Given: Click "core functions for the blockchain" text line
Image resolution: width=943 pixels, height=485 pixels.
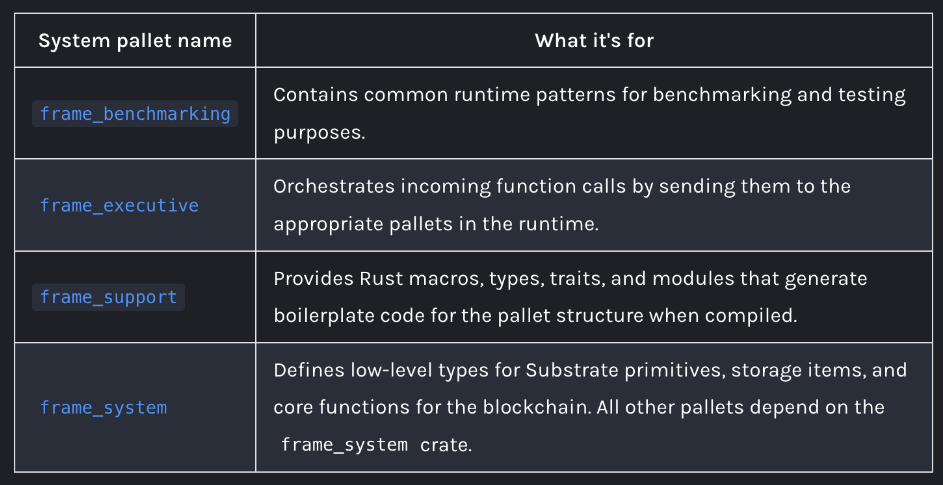Looking at the screenshot, I should click(x=579, y=407).
